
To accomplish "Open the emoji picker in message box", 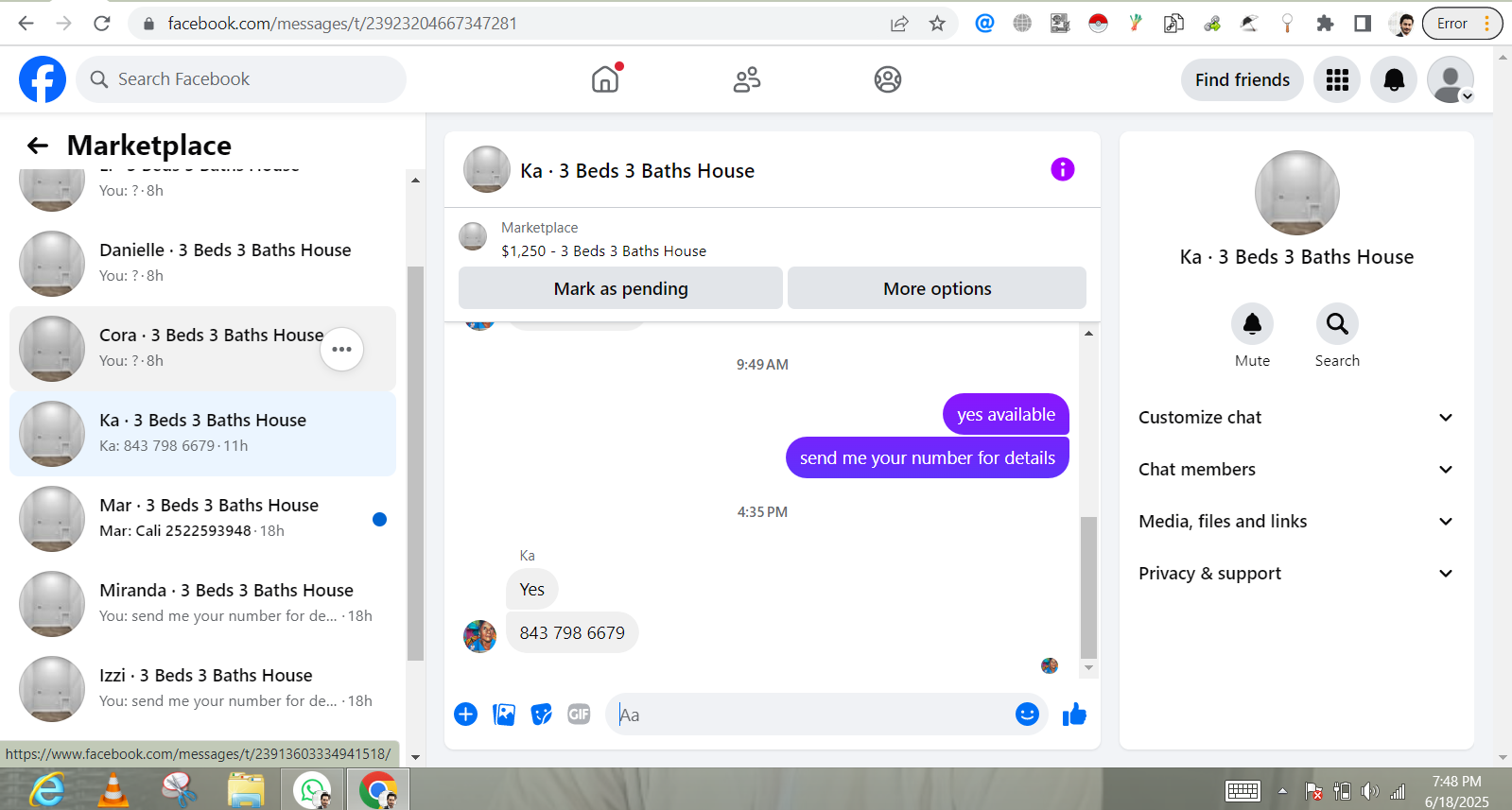I will [x=1027, y=715].
